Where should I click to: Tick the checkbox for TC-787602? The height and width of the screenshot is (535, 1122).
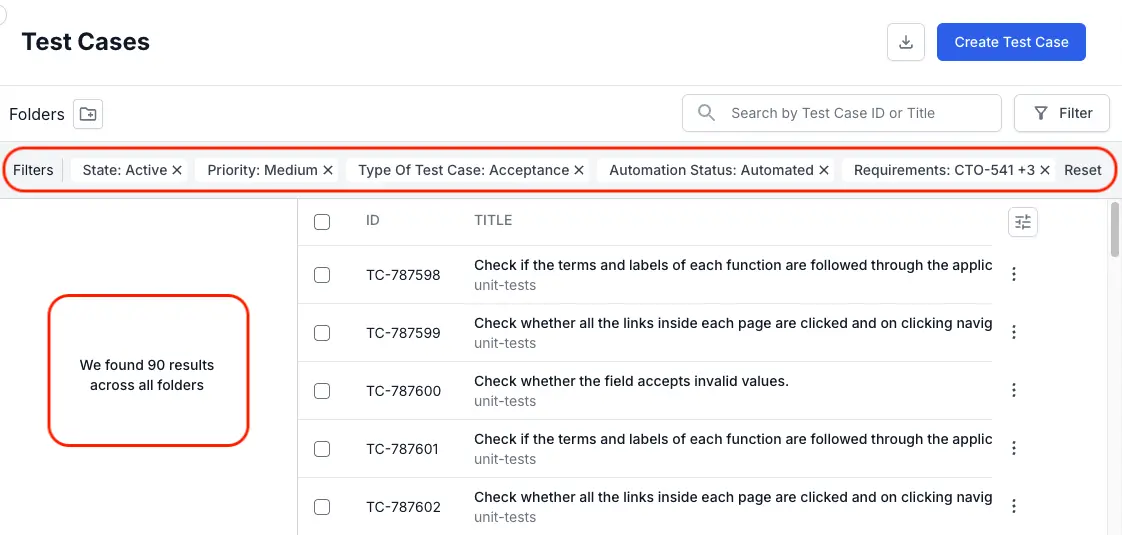coord(322,507)
